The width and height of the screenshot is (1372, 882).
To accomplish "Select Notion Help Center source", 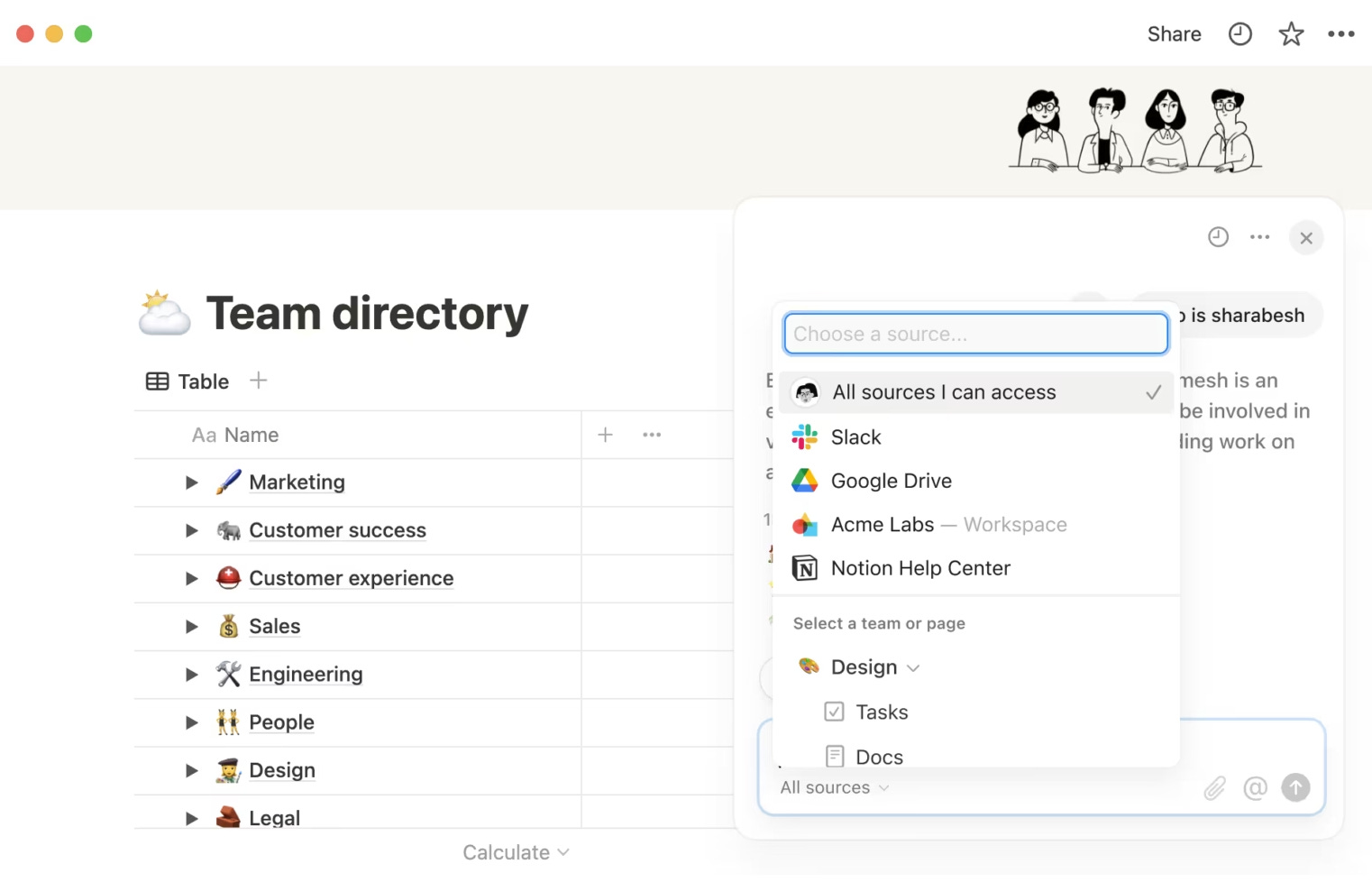I will point(976,568).
